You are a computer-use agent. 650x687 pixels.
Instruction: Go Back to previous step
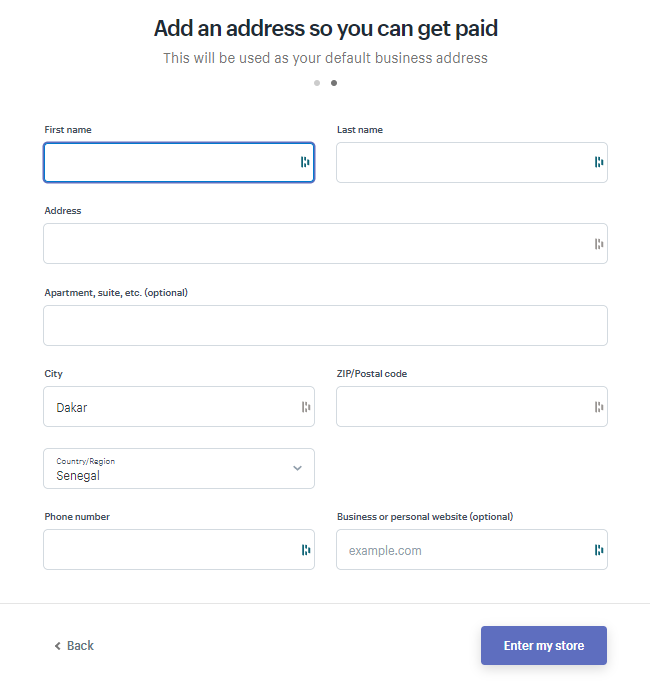(x=74, y=646)
